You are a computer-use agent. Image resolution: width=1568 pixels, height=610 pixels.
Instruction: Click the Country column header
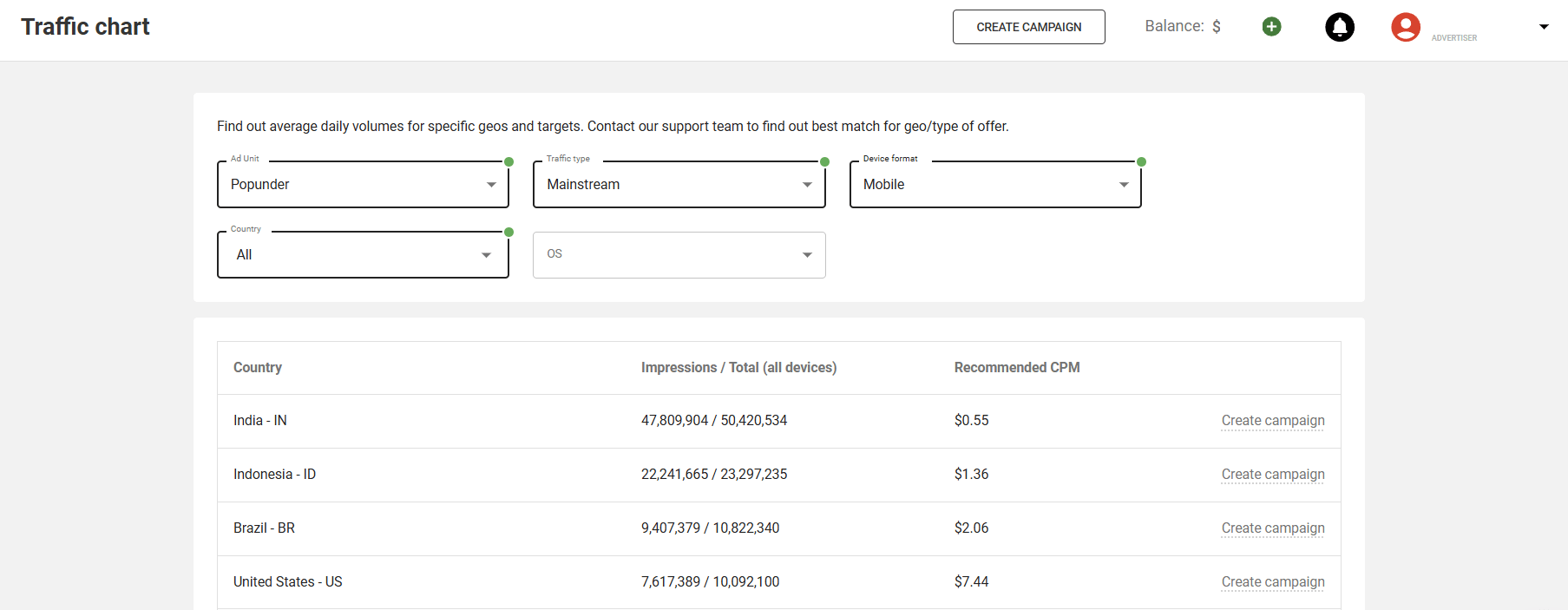point(258,368)
